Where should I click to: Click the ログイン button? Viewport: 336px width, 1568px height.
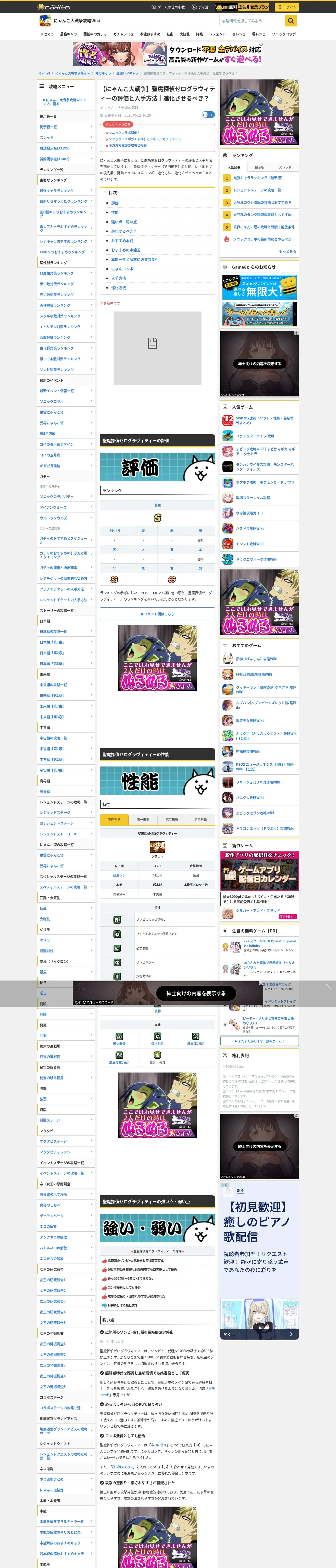pos(286,7)
